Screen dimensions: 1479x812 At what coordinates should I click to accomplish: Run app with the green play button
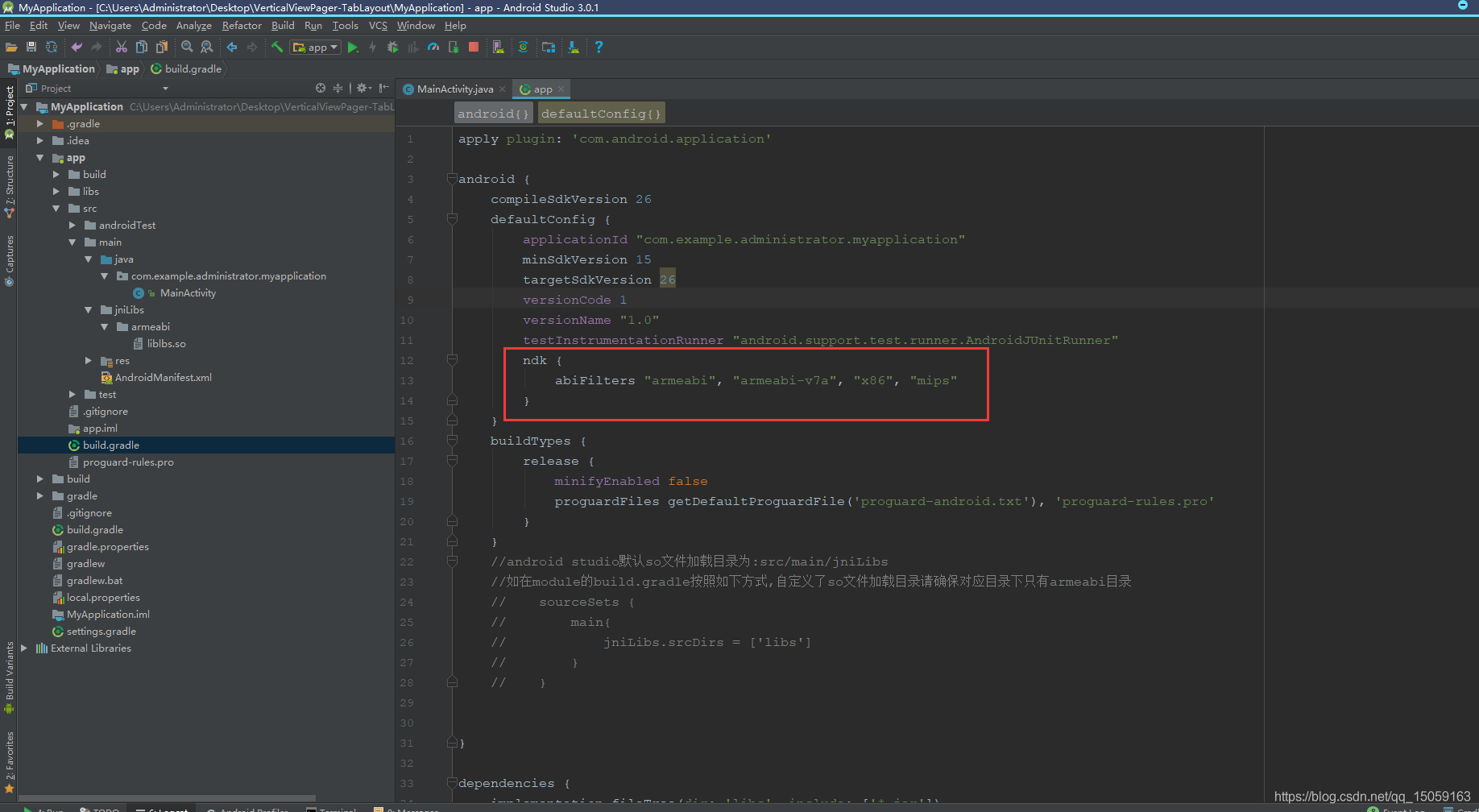[x=353, y=48]
